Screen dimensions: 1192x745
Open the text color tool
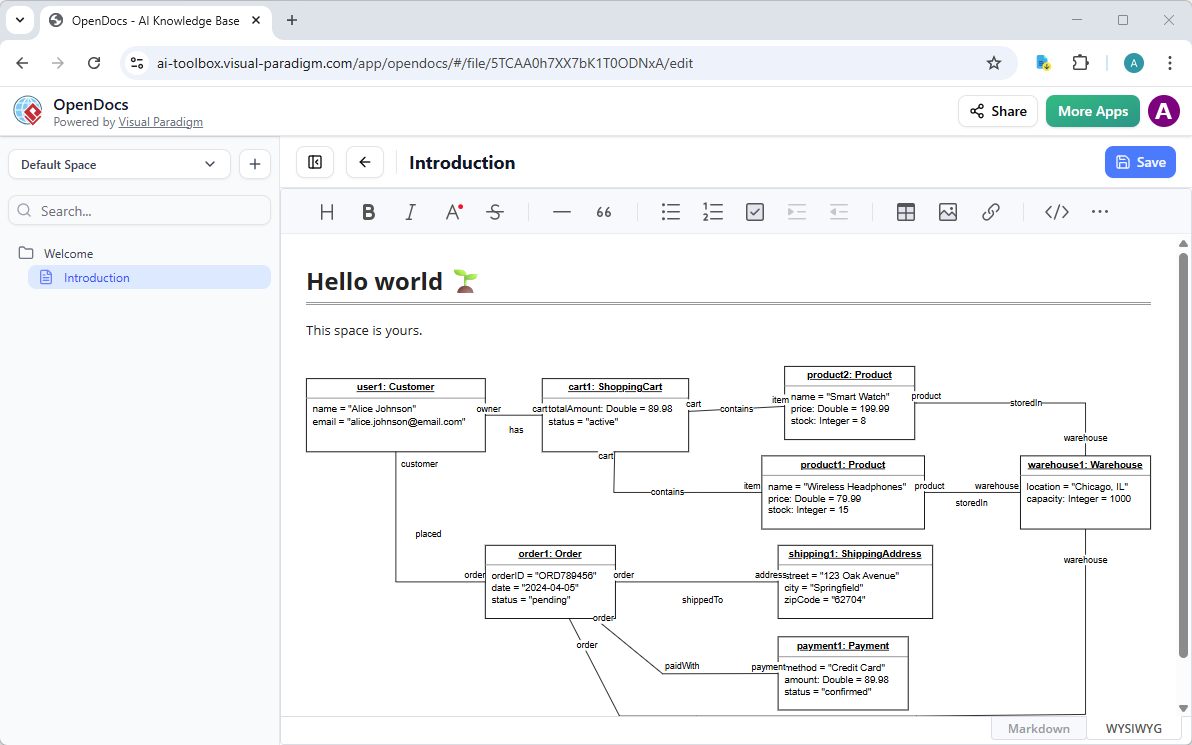pos(452,211)
